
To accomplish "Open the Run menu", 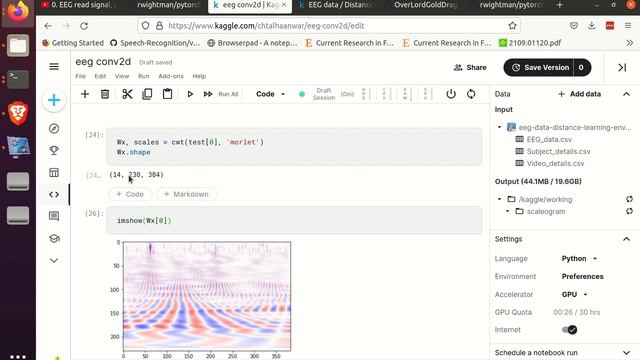I will pos(144,76).
